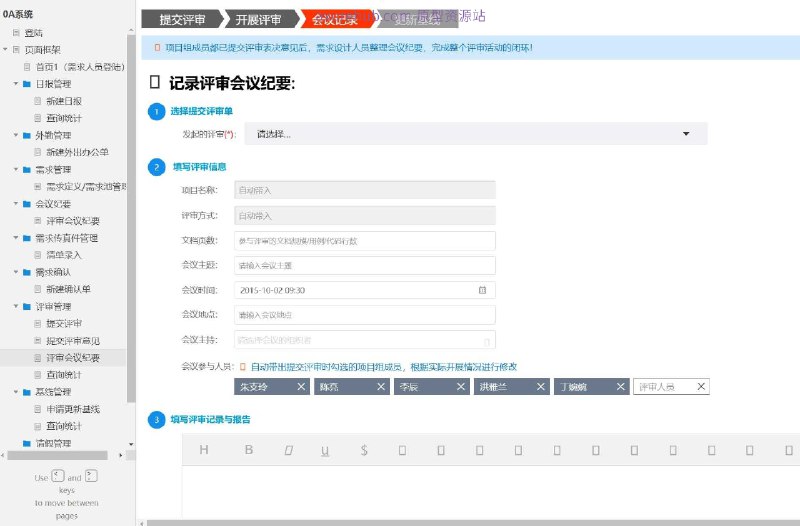Toggle Bold (B) in the editor toolbar

(249, 449)
